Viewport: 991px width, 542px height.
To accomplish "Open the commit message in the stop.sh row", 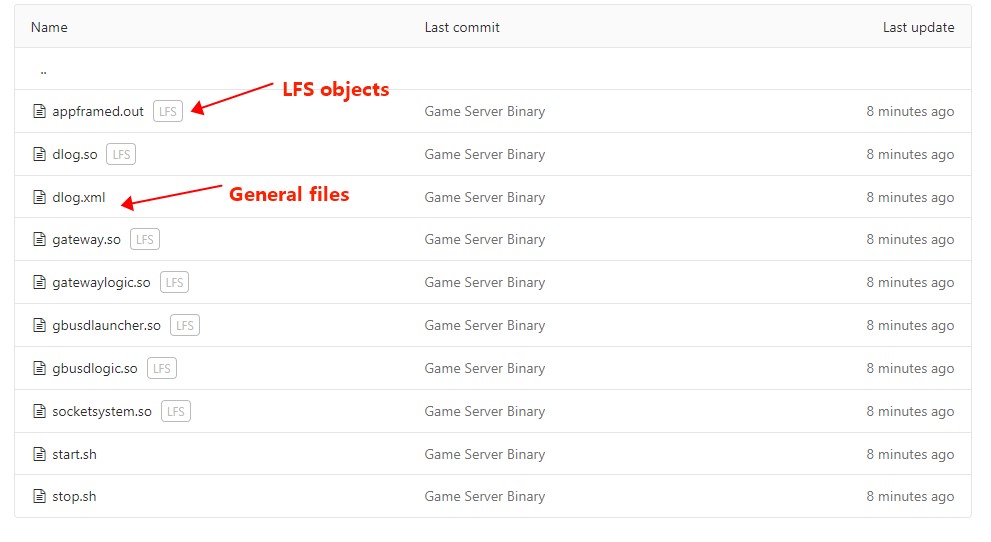I will pos(484,497).
